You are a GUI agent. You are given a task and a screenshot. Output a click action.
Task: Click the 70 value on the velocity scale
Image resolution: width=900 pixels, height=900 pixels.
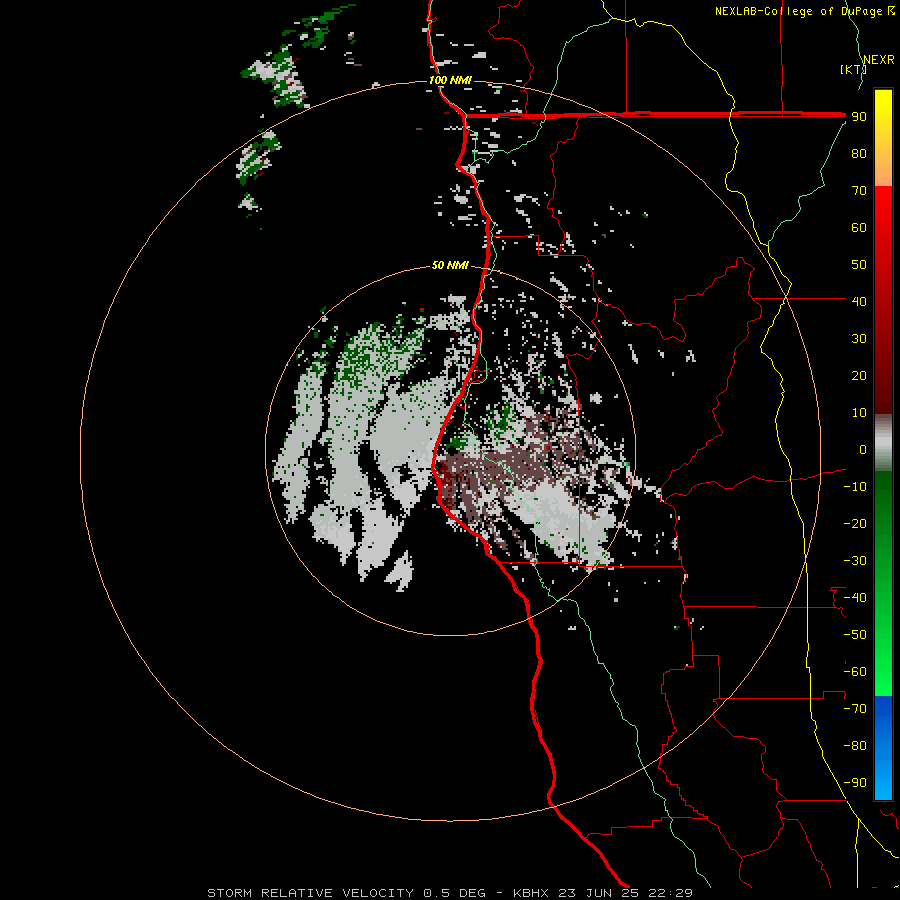click(859, 191)
